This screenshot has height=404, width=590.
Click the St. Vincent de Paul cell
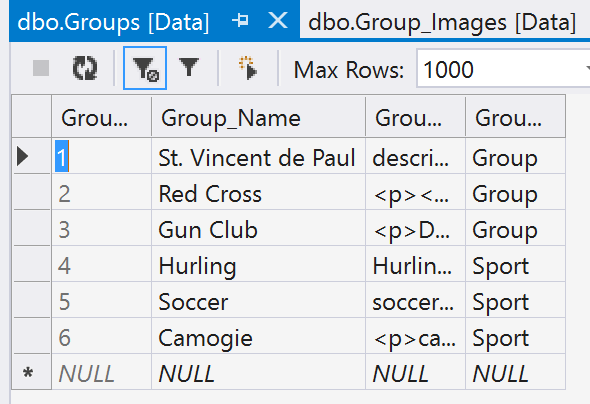point(258,156)
